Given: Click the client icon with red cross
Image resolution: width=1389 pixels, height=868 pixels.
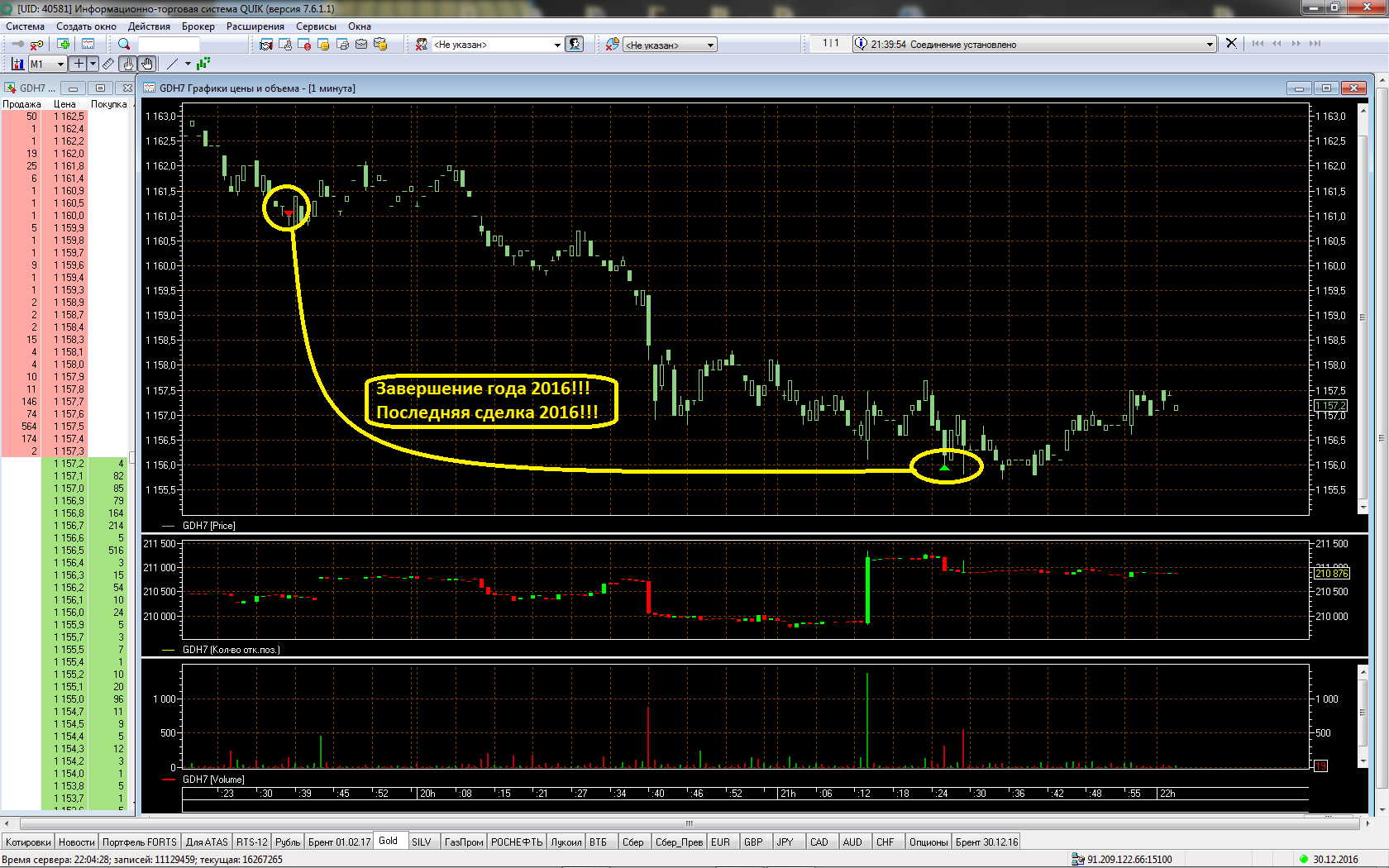Looking at the screenshot, I should pos(422,44).
